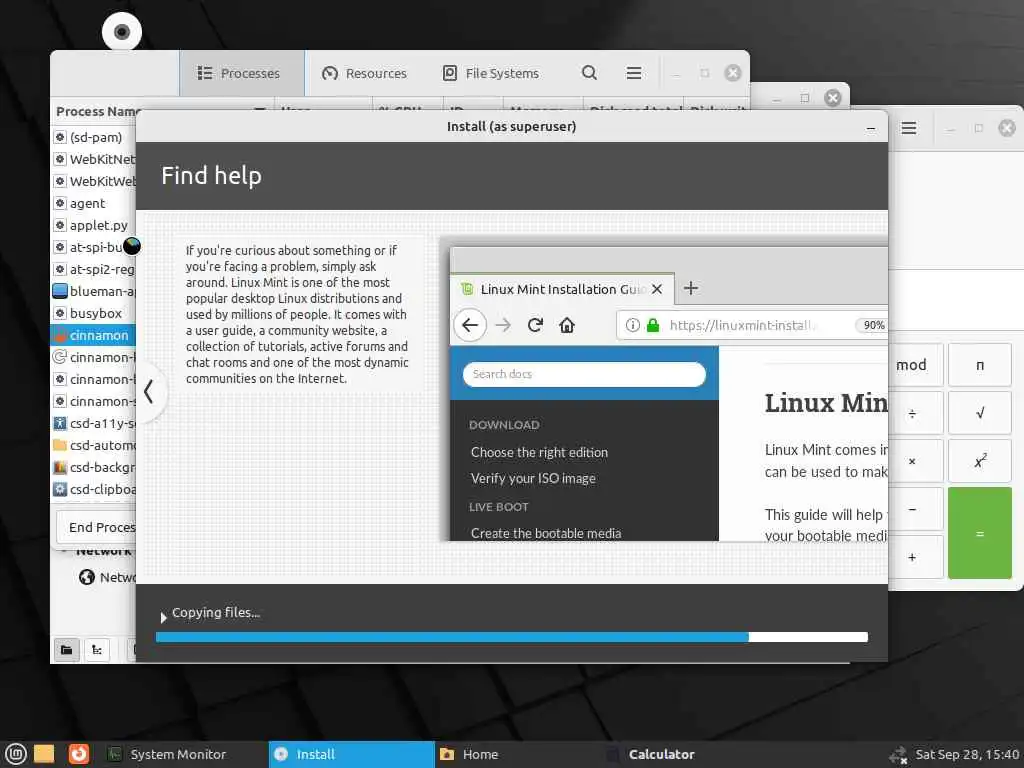Click the csd-background process icon
The width and height of the screenshot is (1024, 768).
point(60,468)
